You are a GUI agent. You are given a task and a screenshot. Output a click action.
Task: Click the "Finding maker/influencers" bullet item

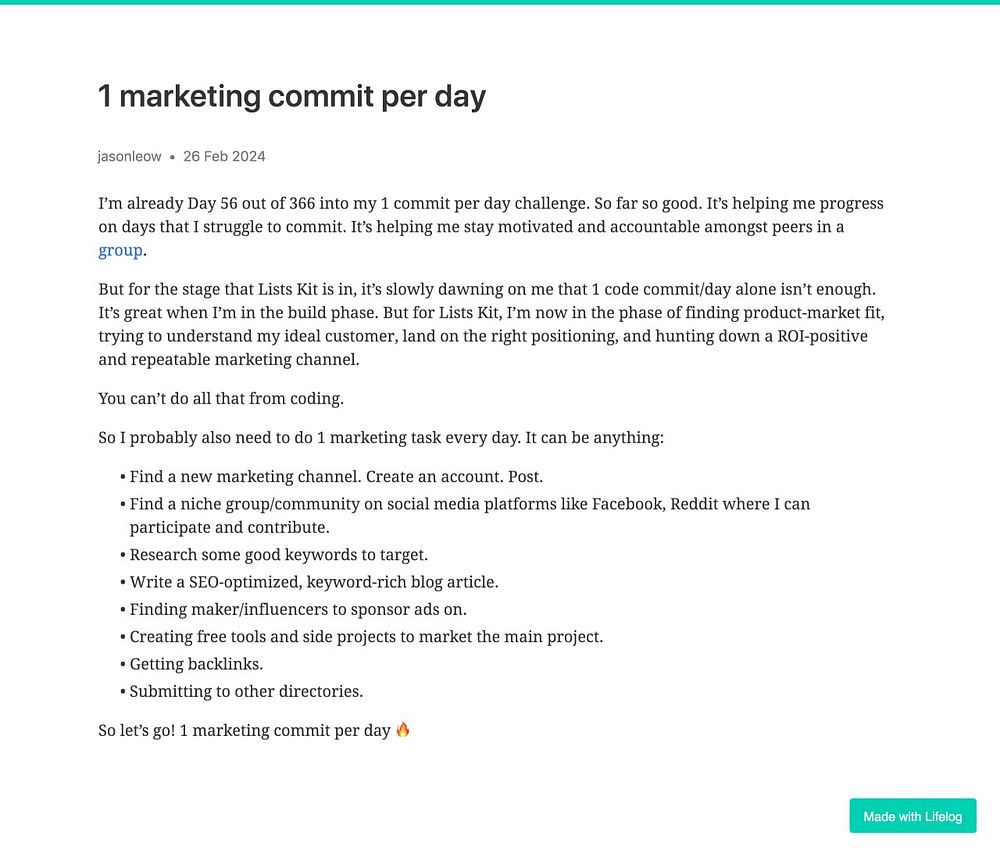pyautogui.click(x=298, y=609)
